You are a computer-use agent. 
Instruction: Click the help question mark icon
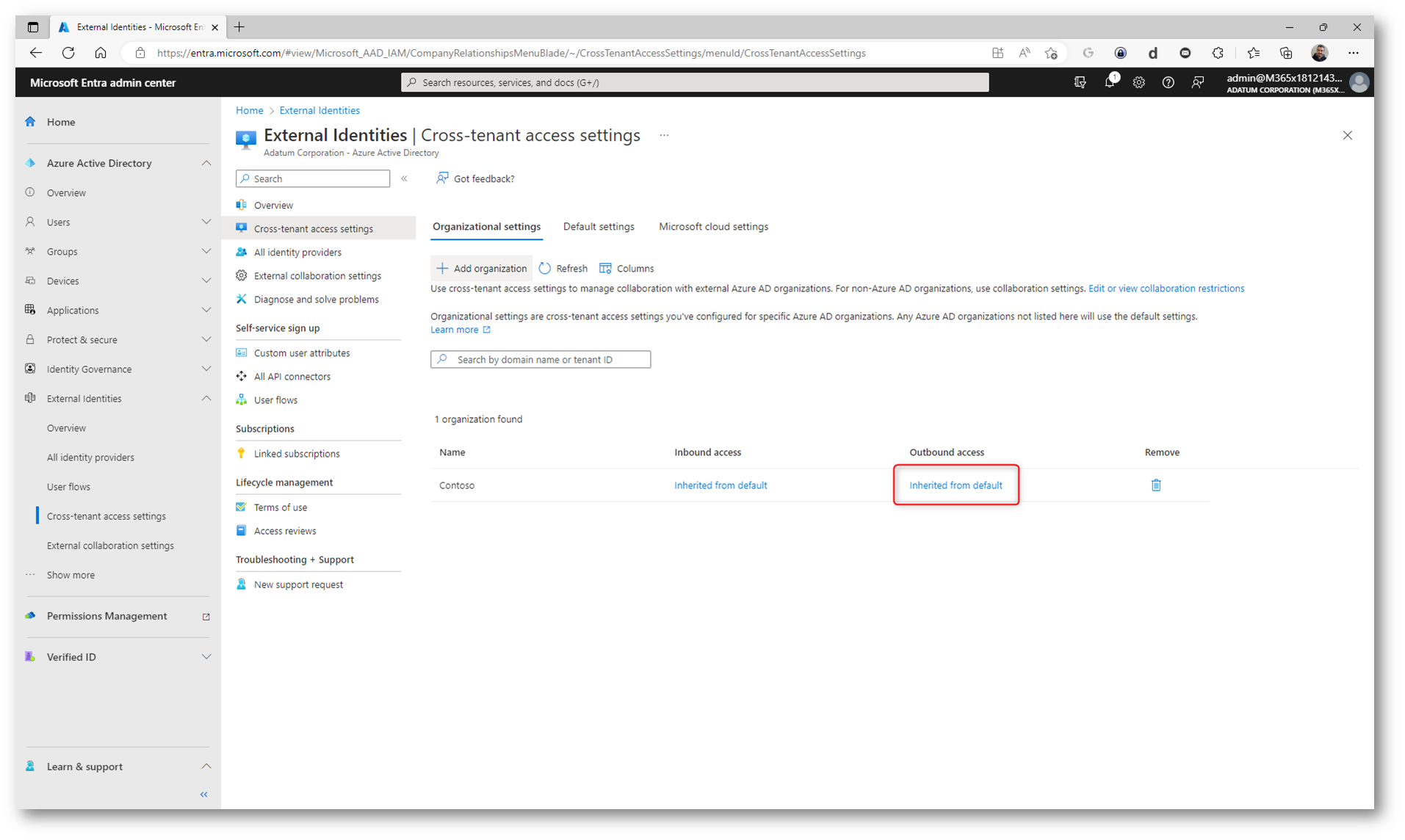coord(1168,82)
